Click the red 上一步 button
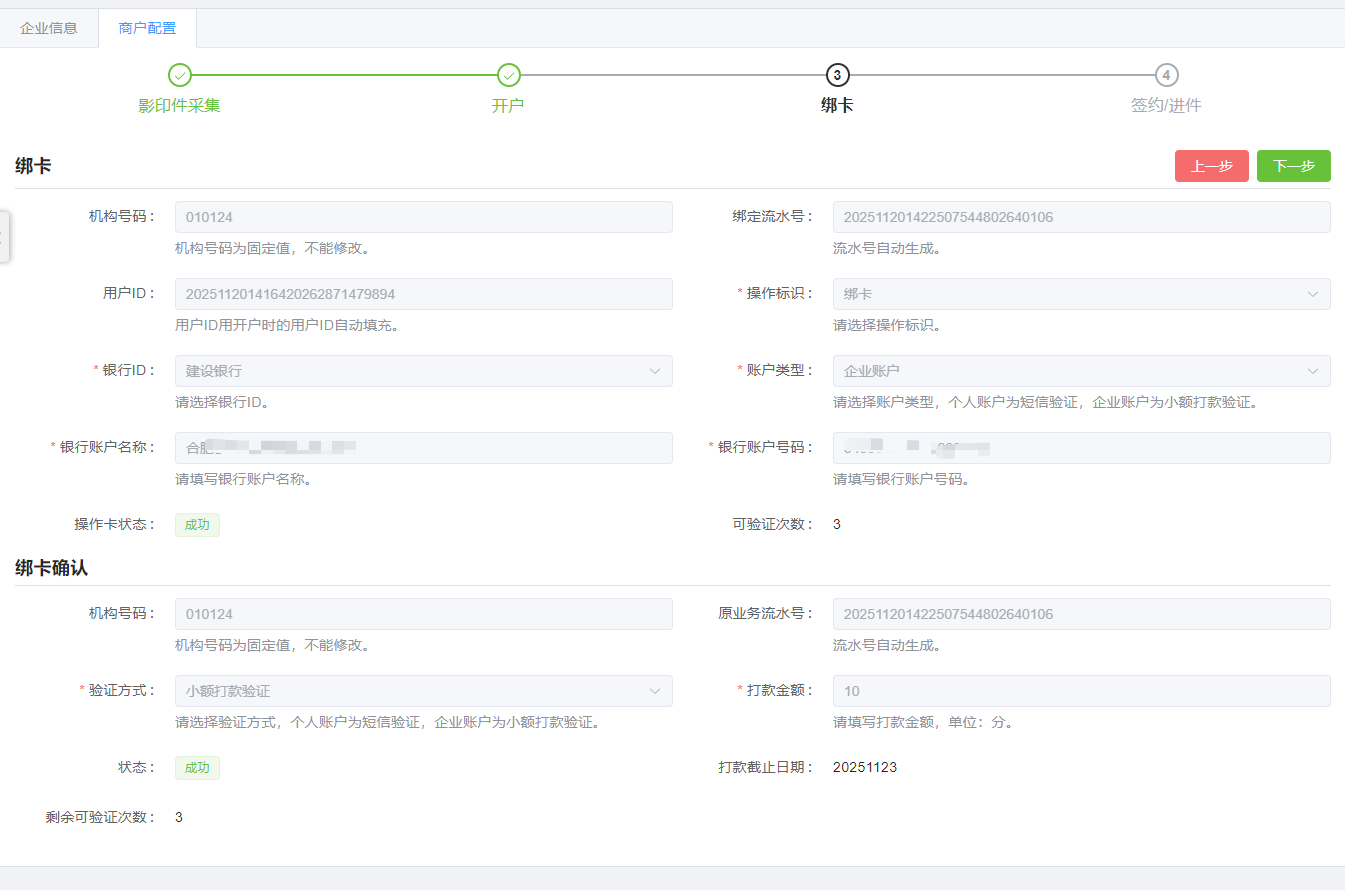The image size is (1345, 890). pos(1211,166)
